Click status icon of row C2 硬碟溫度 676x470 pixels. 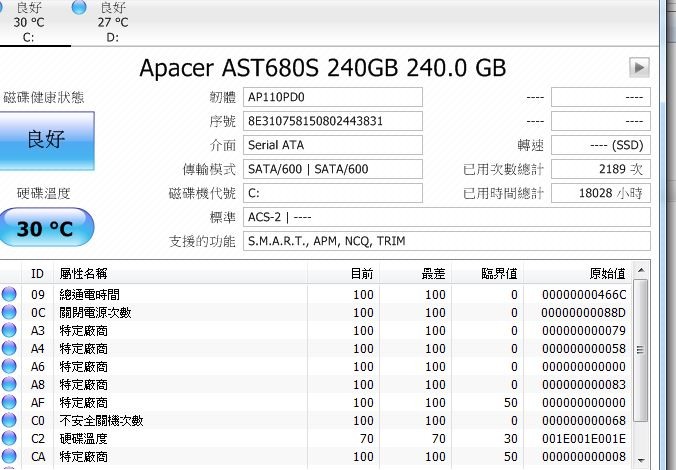coord(9,439)
